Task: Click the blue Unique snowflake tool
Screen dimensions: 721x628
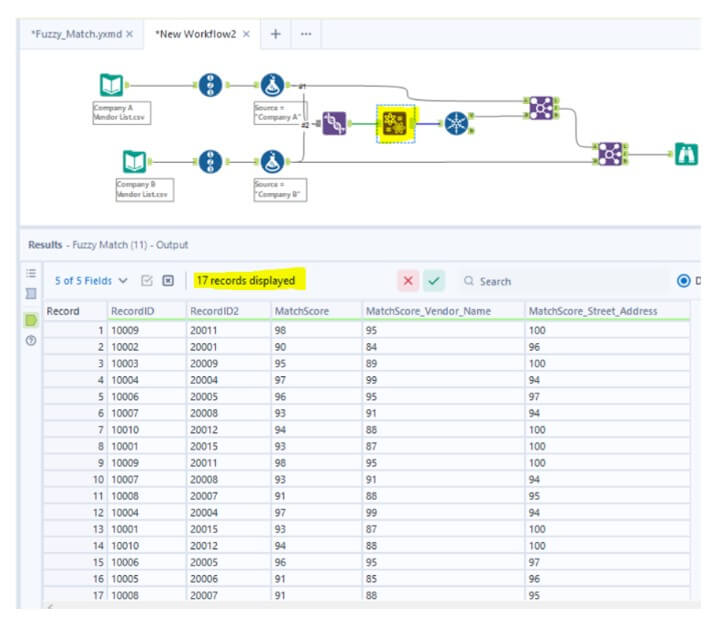Action: [x=456, y=123]
